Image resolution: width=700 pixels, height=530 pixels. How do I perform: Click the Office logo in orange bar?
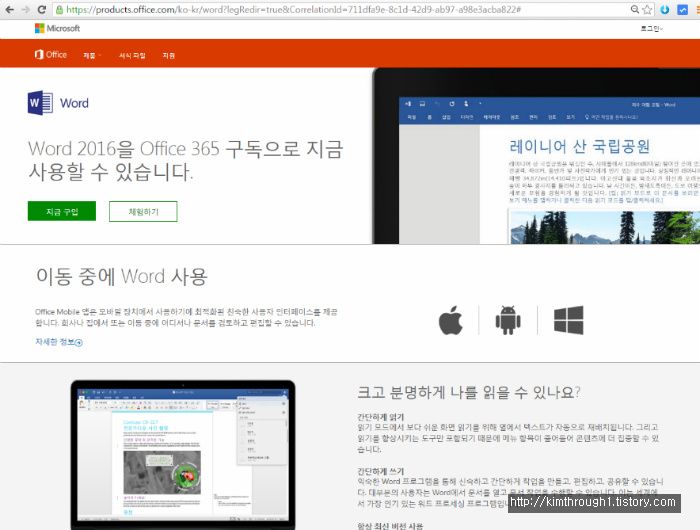(x=50, y=54)
